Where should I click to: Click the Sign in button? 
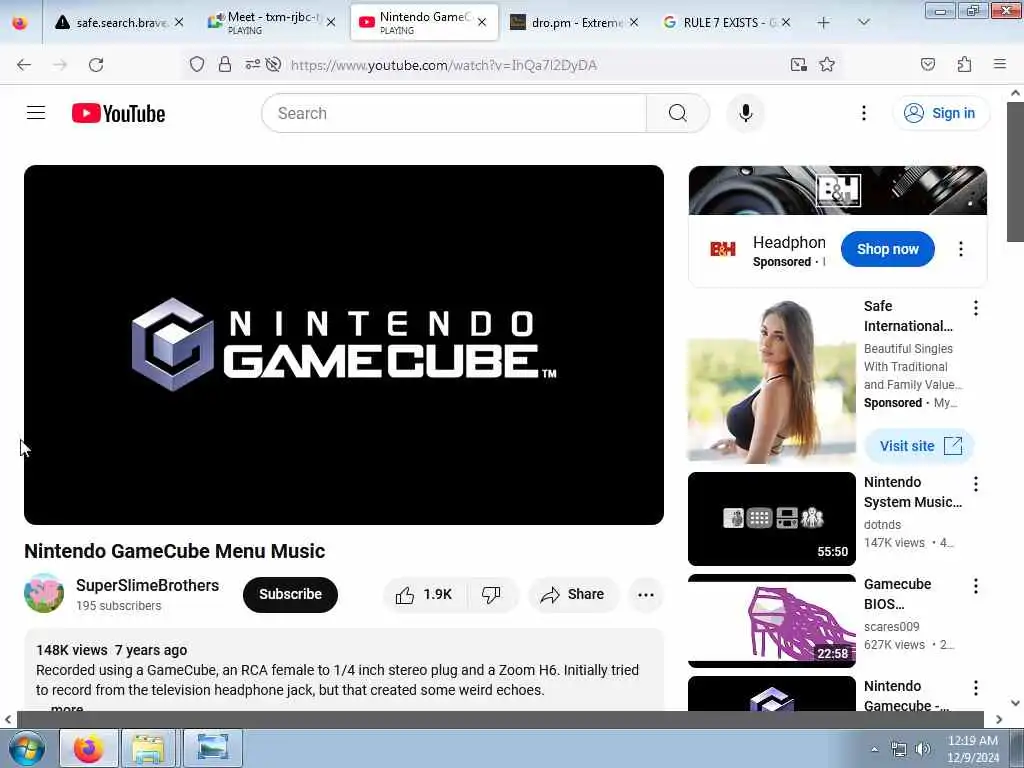[940, 113]
